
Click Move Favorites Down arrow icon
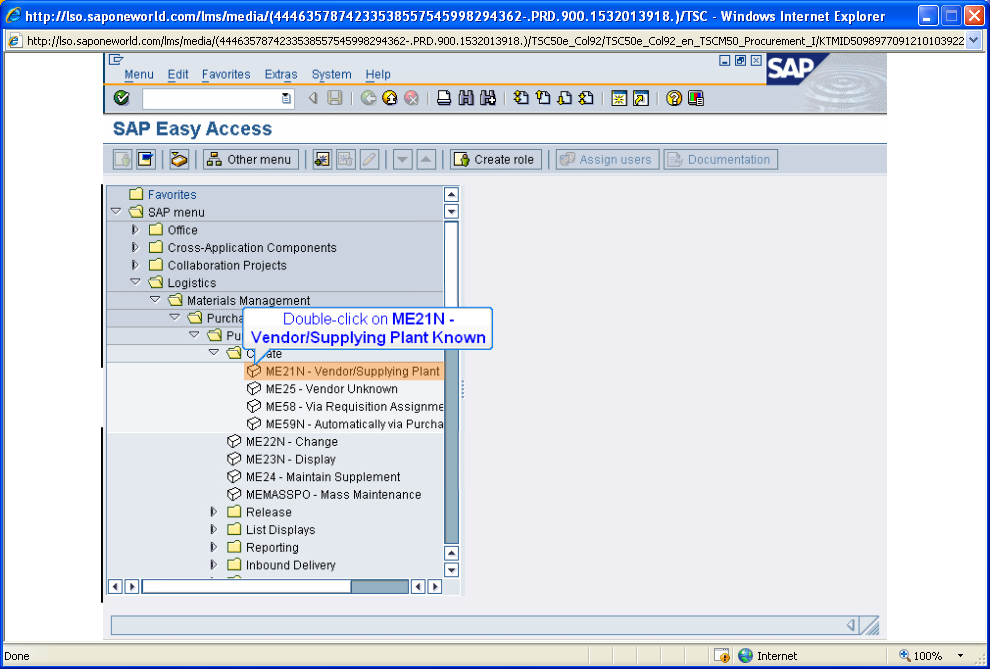[x=403, y=160]
